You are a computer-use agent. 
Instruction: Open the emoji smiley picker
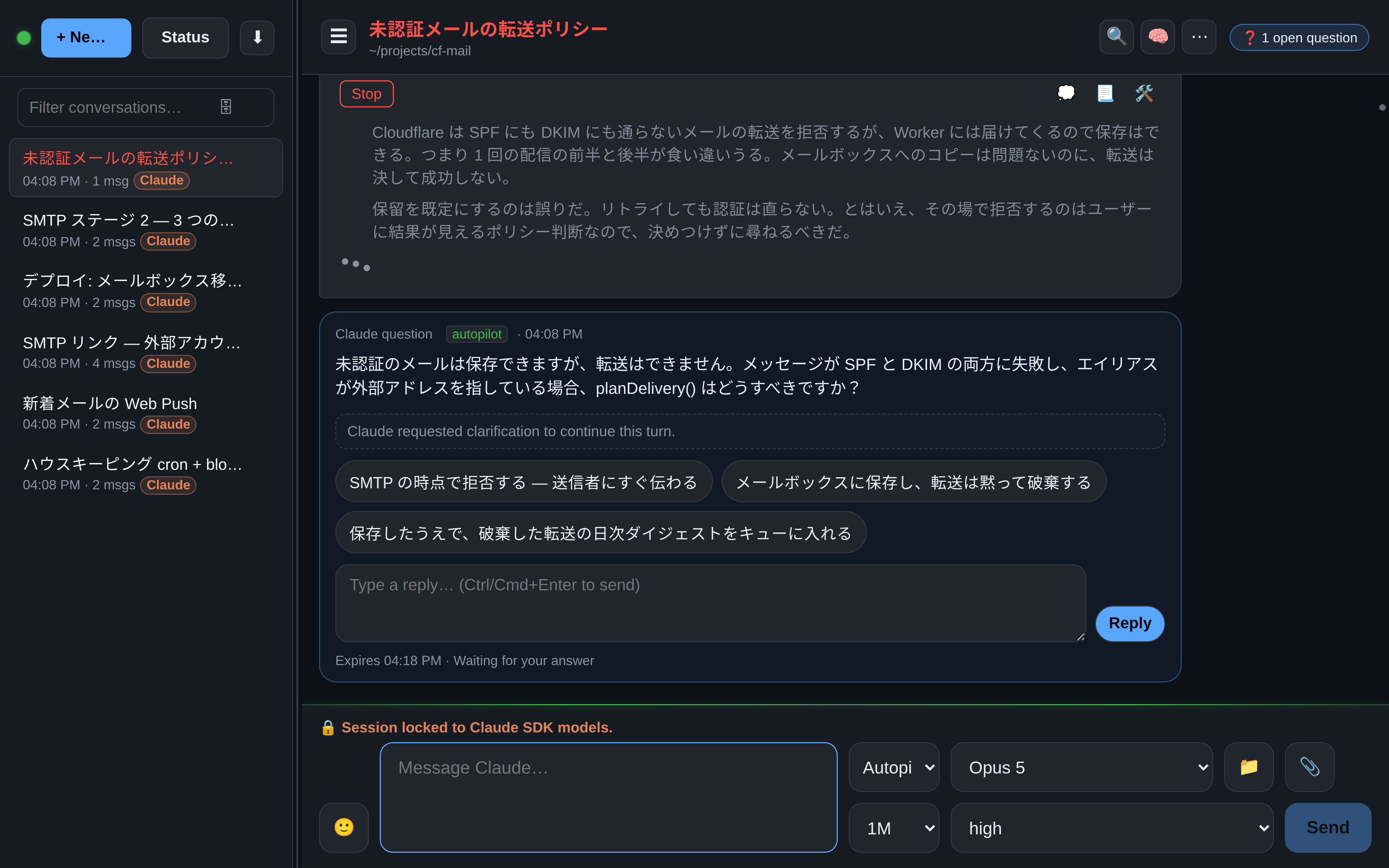(x=344, y=827)
